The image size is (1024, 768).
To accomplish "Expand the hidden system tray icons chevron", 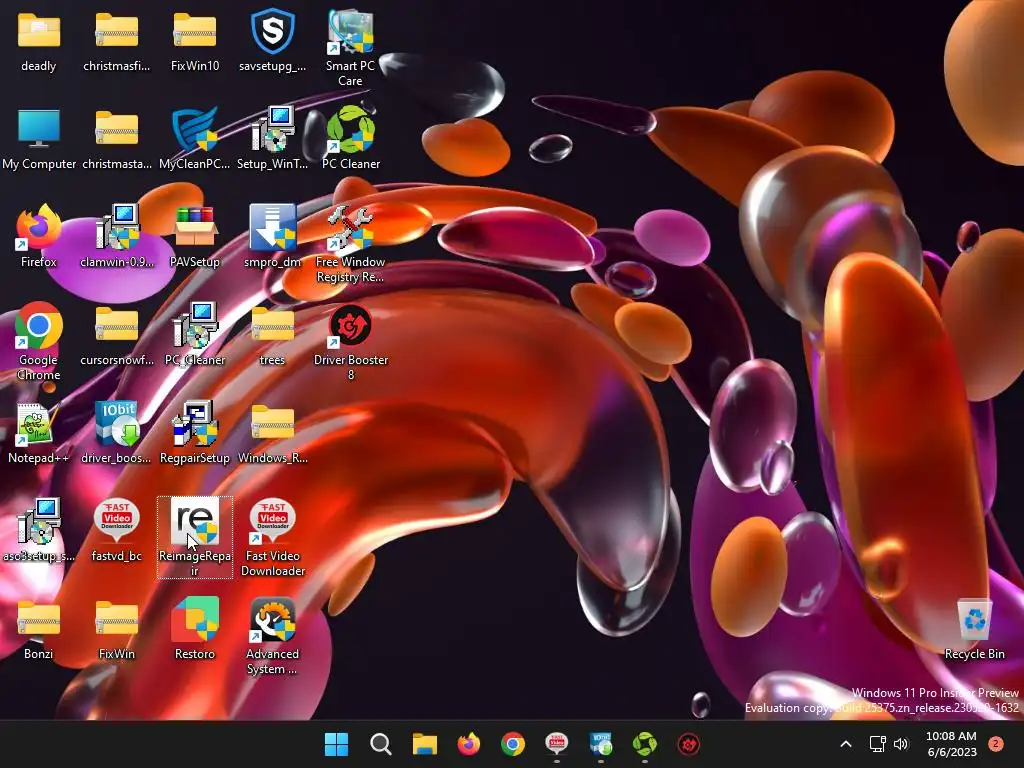I will [846, 744].
